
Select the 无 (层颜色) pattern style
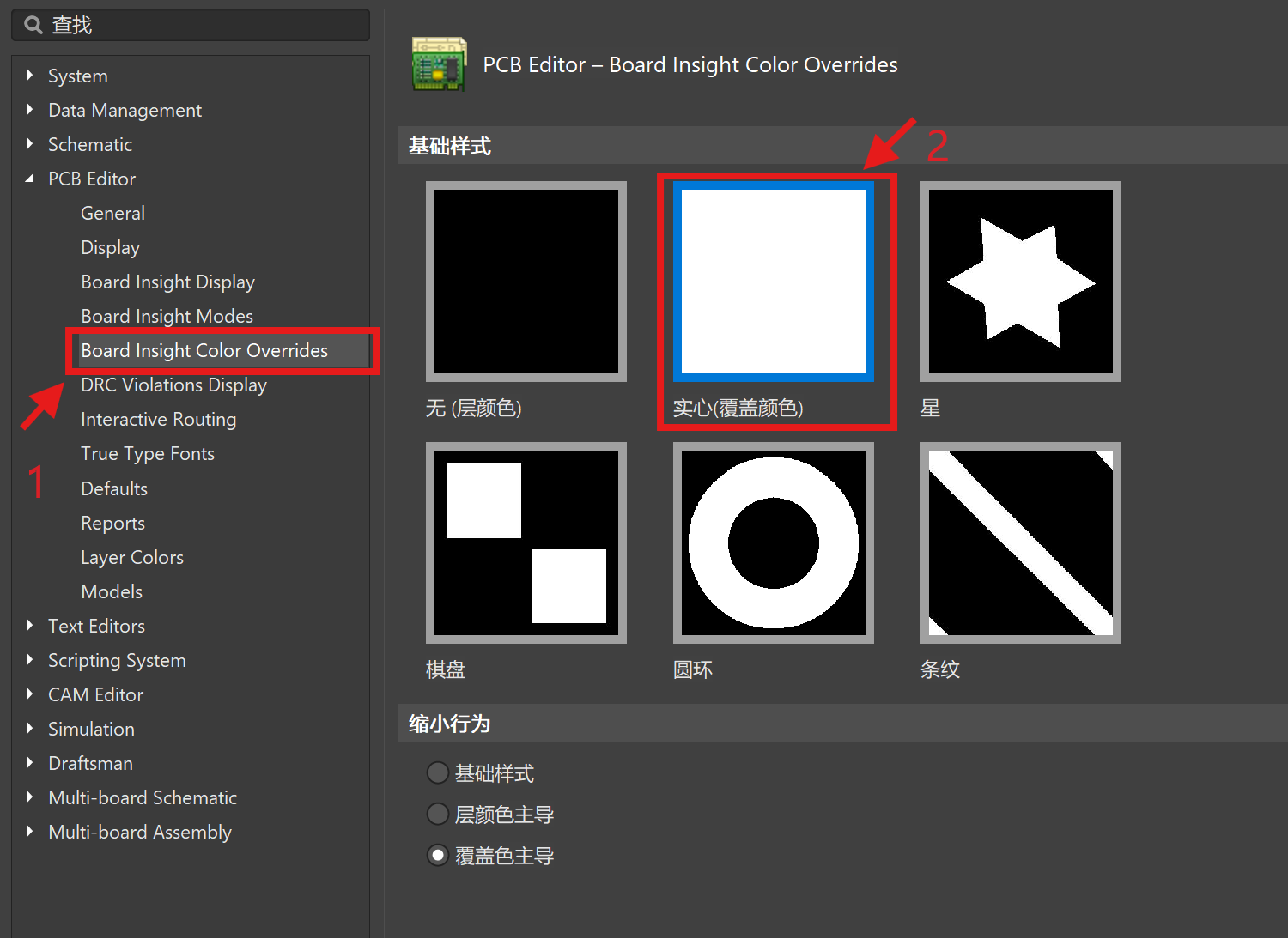(x=526, y=281)
